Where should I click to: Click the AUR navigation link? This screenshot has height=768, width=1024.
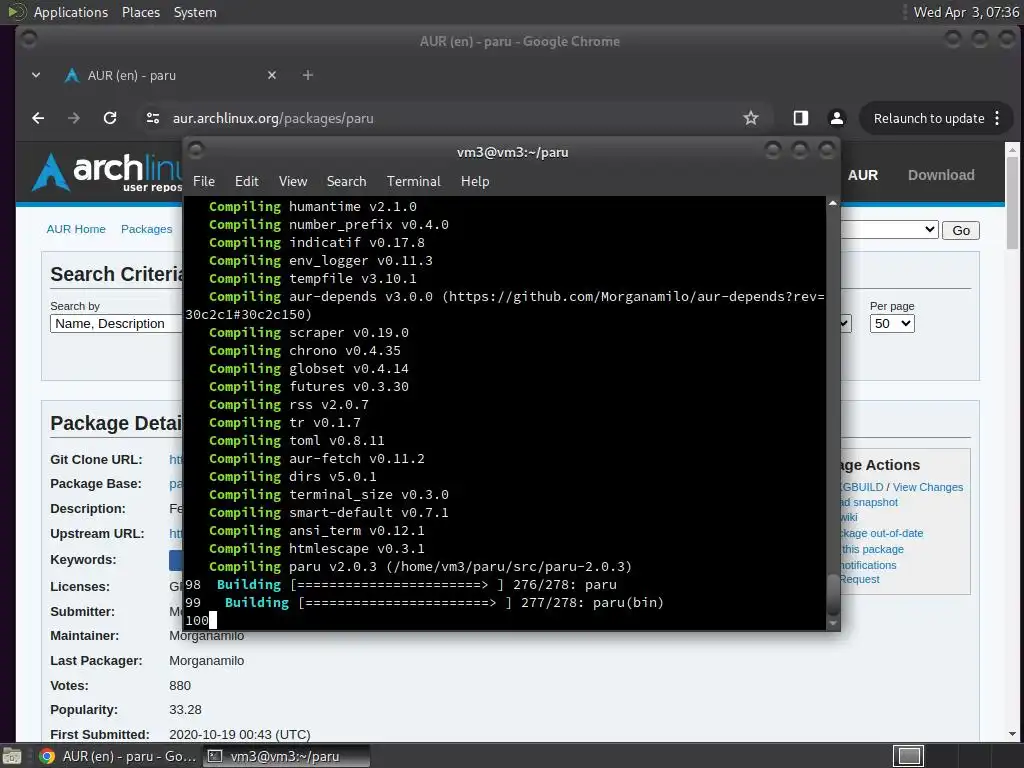pos(863,175)
